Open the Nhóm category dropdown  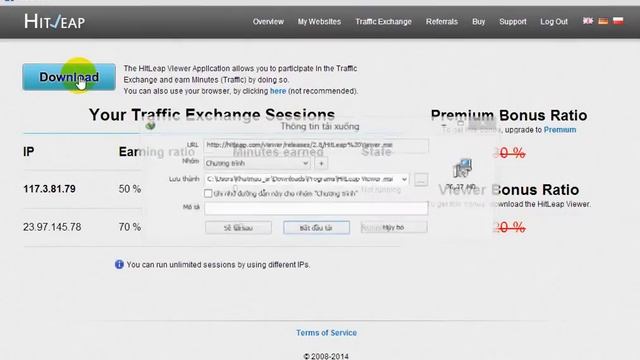click(x=257, y=163)
